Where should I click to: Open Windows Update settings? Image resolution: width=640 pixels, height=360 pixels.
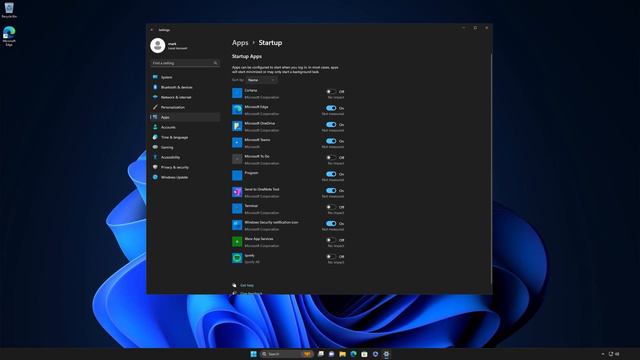(x=185, y=177)
